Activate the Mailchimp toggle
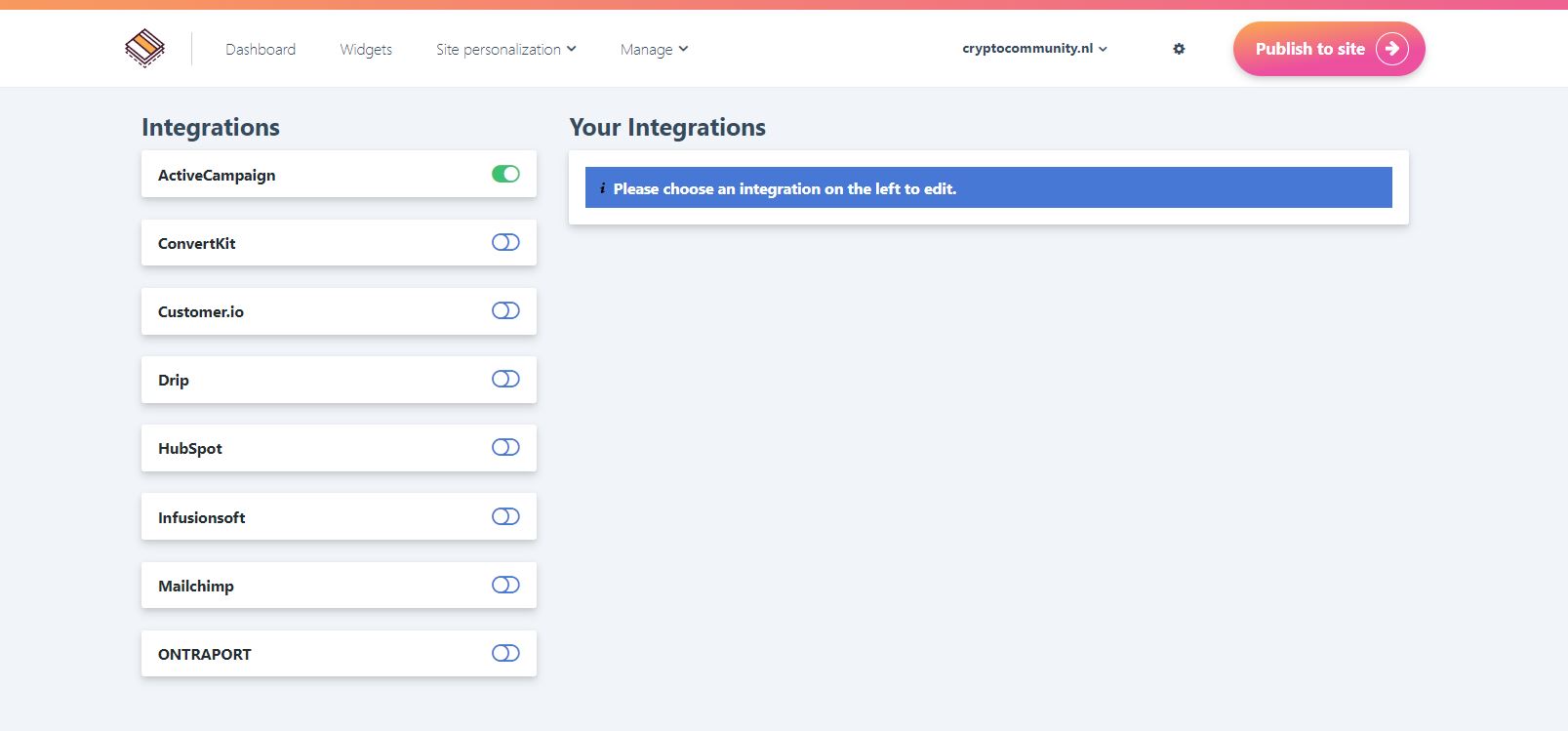 coord(505,585)
